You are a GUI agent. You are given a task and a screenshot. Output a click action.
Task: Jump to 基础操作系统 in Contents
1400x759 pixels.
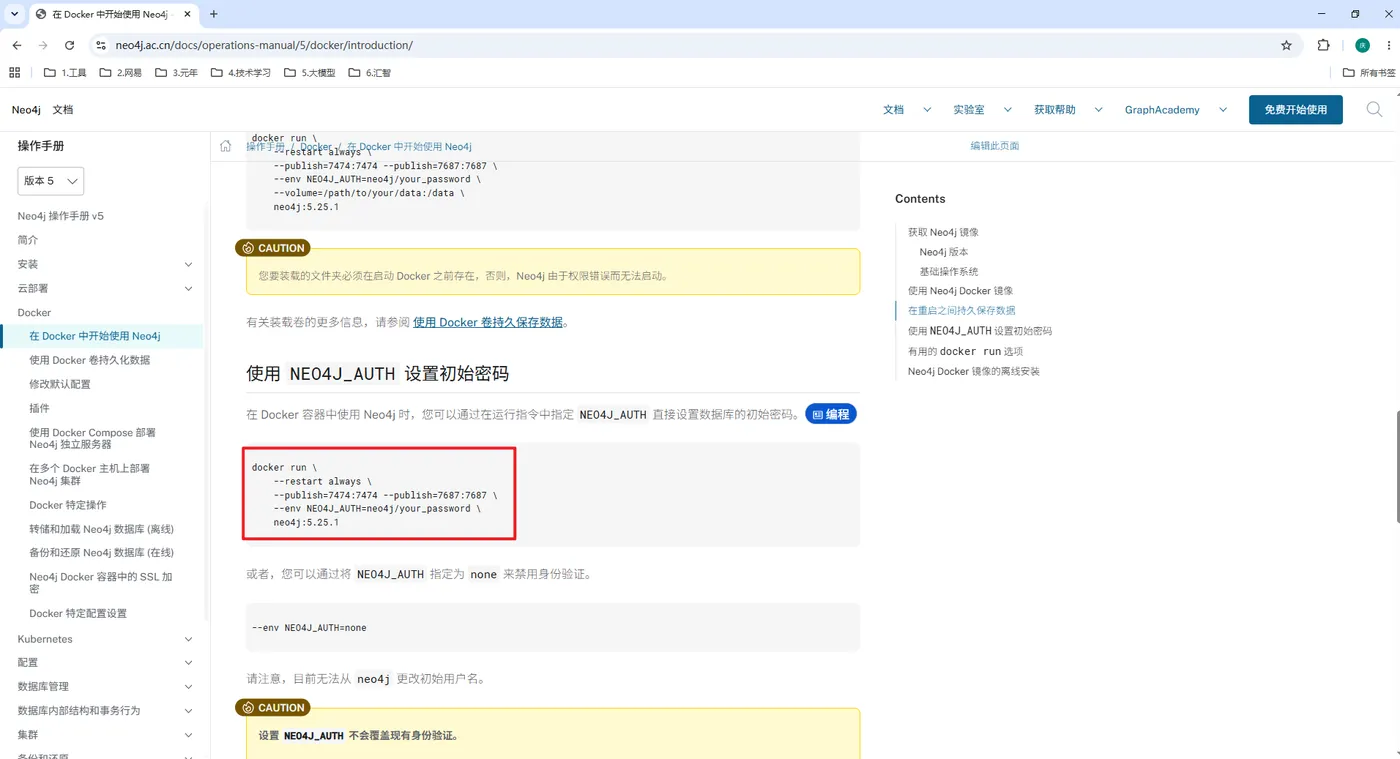(949, 271)
